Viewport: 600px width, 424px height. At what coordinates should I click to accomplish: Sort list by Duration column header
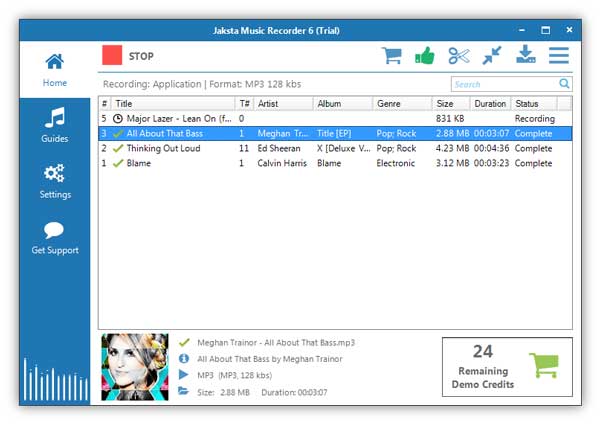click(x=491, y=104)
